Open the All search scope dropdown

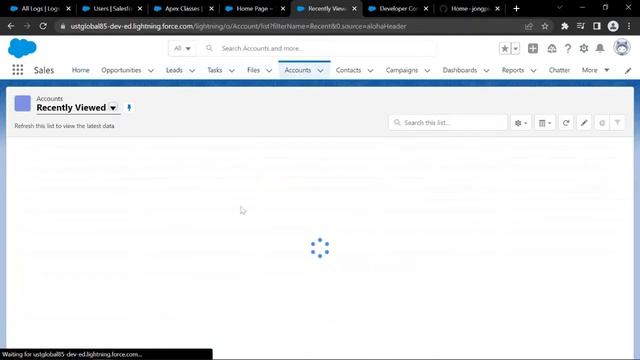182,48
